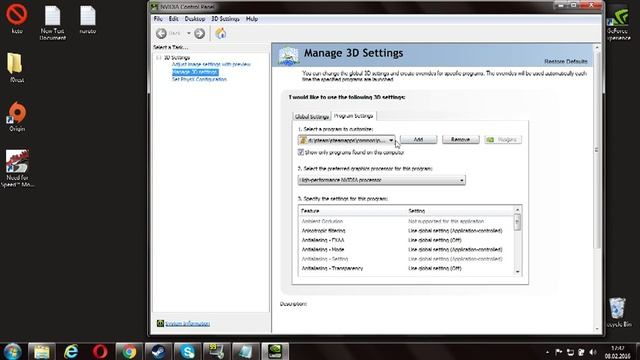Open the Help menu
This screenshot has height=360, width=640.
coord(252,19)
